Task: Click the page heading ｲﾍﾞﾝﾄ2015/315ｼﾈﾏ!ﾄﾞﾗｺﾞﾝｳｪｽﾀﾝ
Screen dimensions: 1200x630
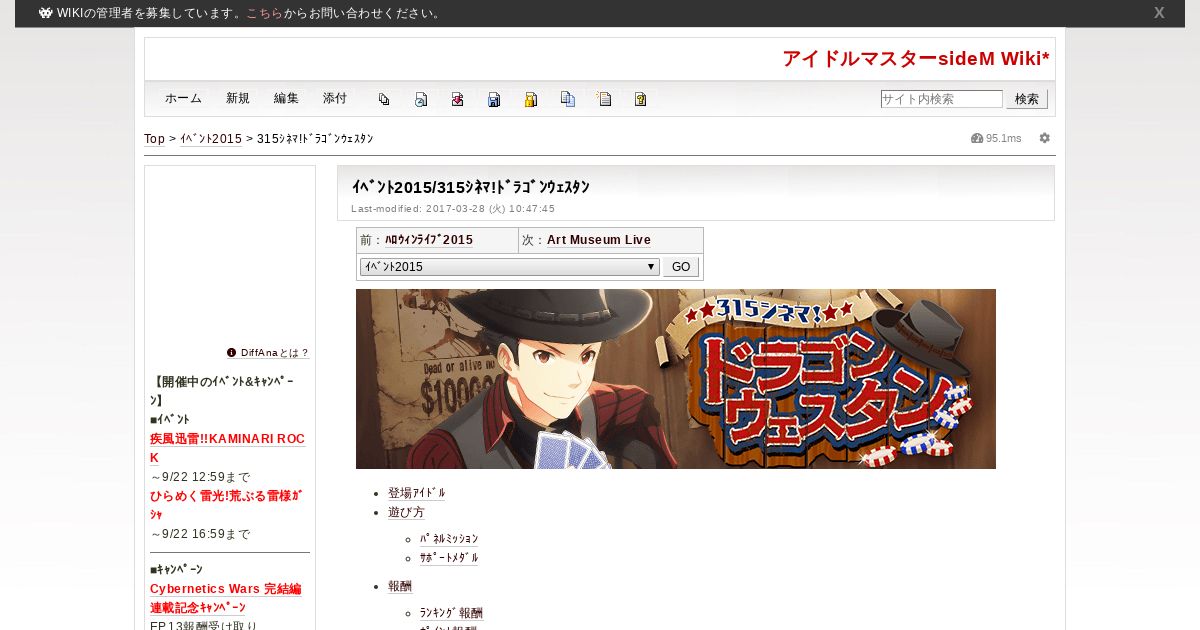Action: 470,187
